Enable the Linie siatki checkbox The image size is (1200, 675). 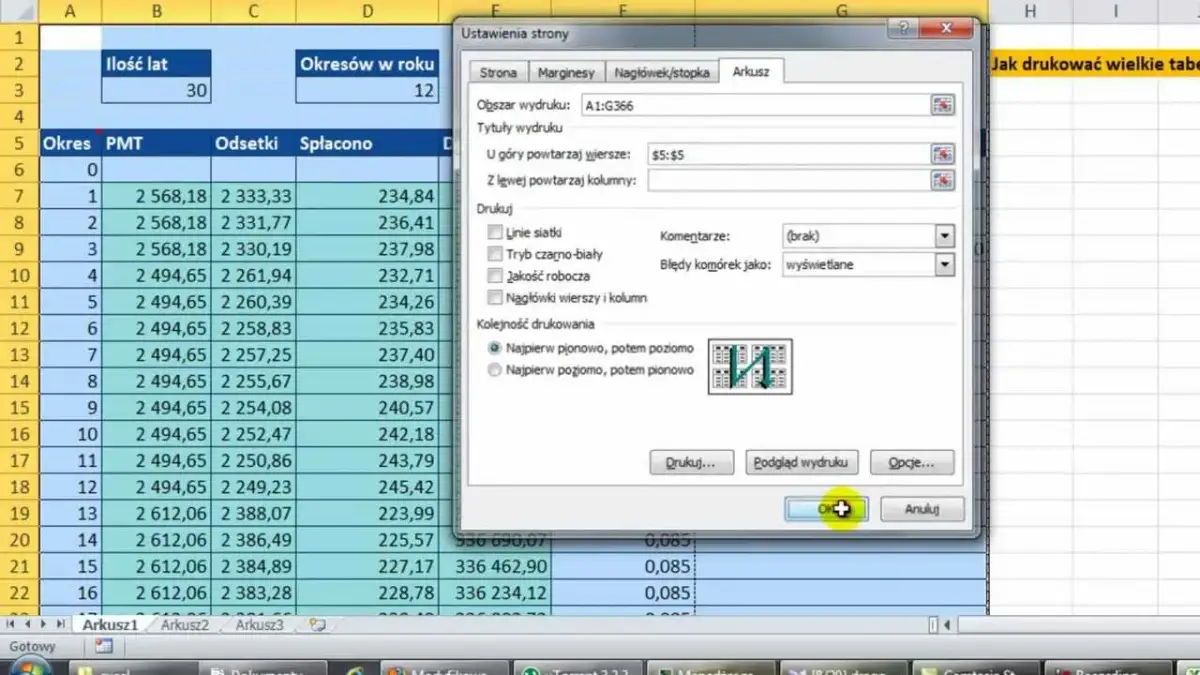[494, 232]
